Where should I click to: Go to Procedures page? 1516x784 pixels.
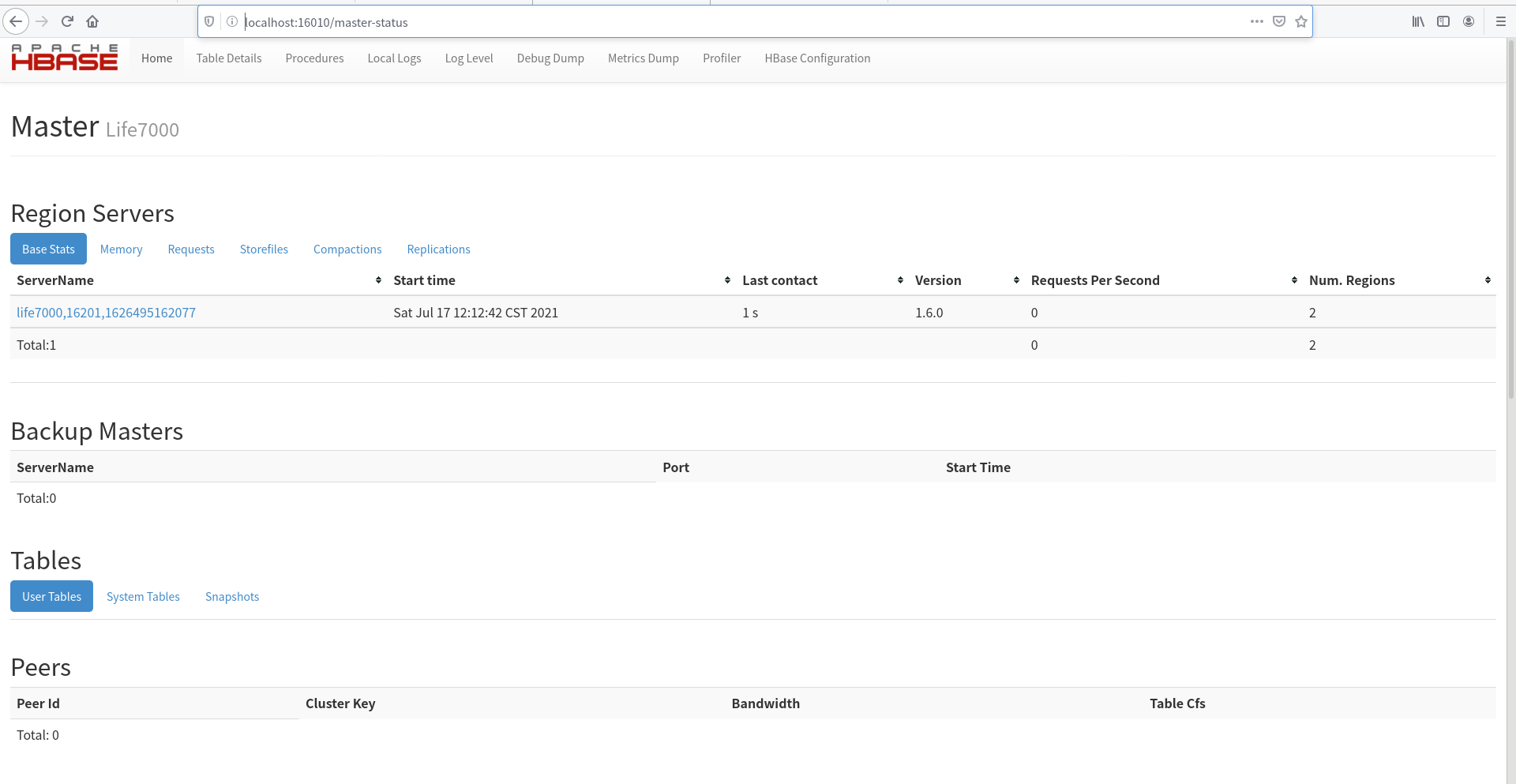(x=314, y=58)
